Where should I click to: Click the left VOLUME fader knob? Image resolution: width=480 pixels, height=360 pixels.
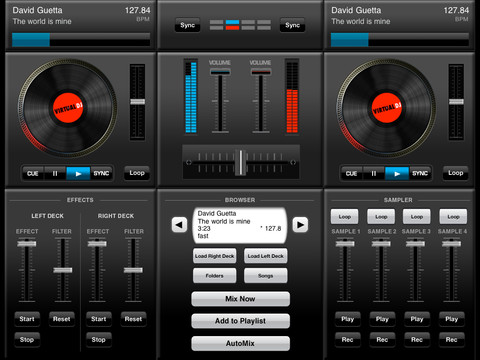pyautogui.click(x=220, y=72)
